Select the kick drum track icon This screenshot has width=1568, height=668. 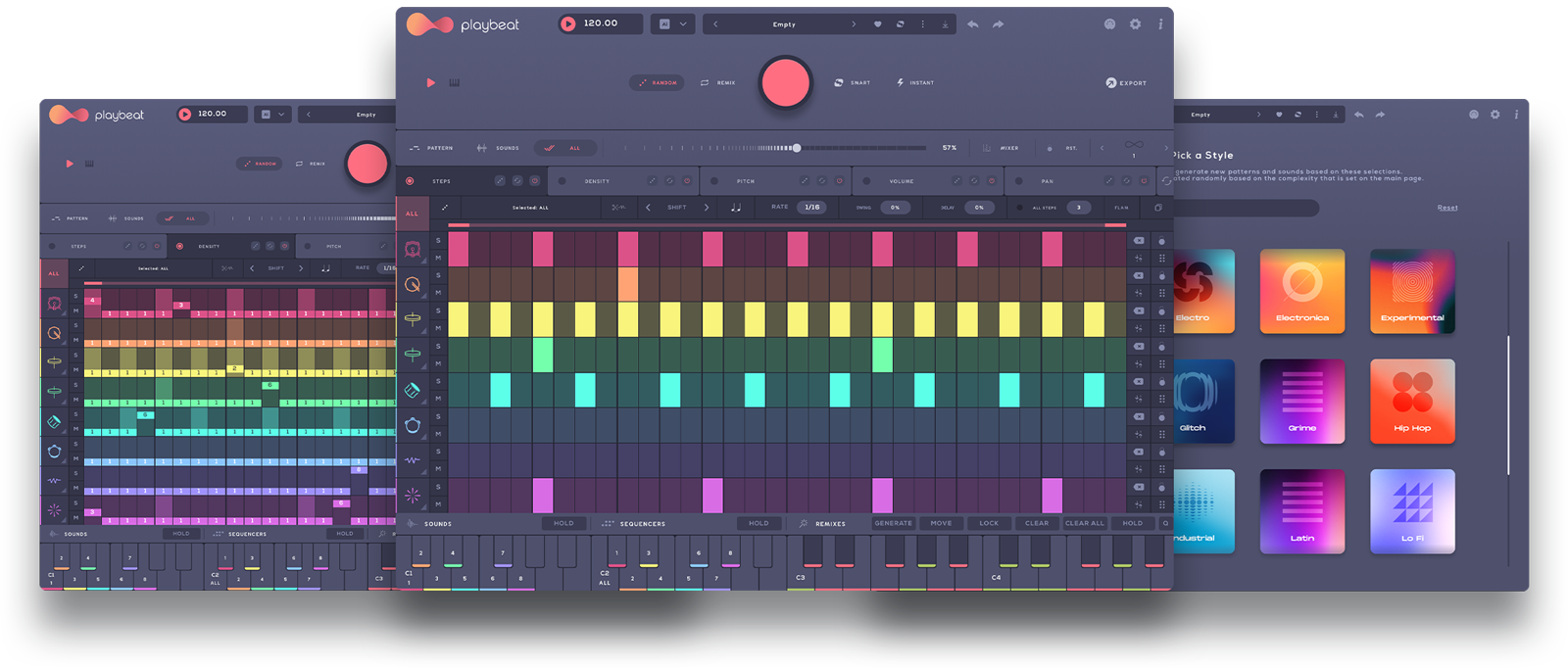[x=413, y=250]
